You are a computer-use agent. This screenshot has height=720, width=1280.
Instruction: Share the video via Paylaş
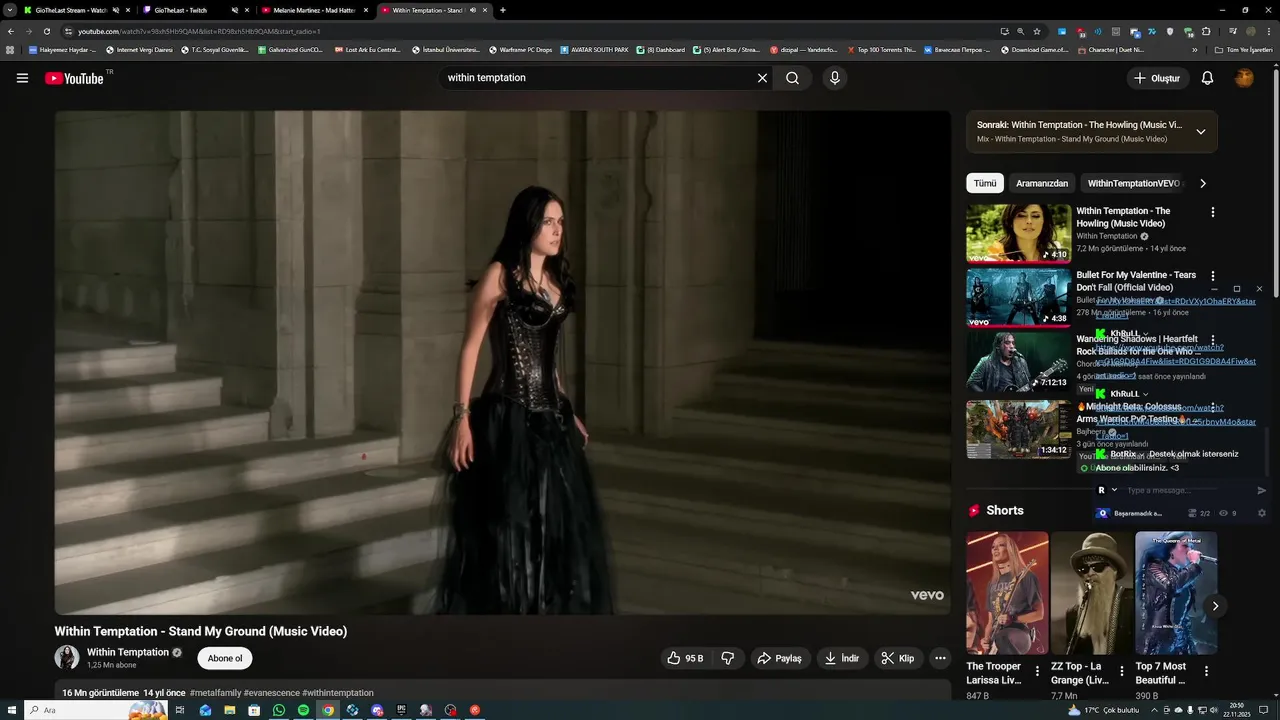tap(780, 658)
